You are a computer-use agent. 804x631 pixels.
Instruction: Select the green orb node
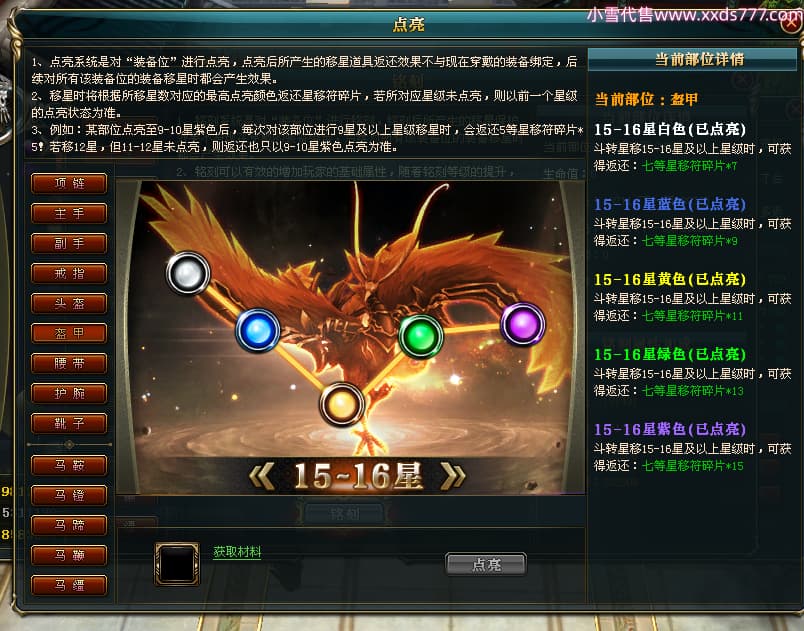(421, 337)
